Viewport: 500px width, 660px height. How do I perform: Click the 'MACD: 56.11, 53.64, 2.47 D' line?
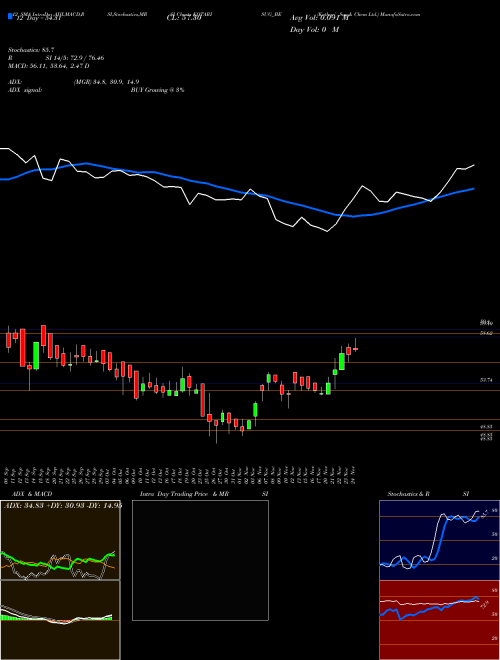48,66
